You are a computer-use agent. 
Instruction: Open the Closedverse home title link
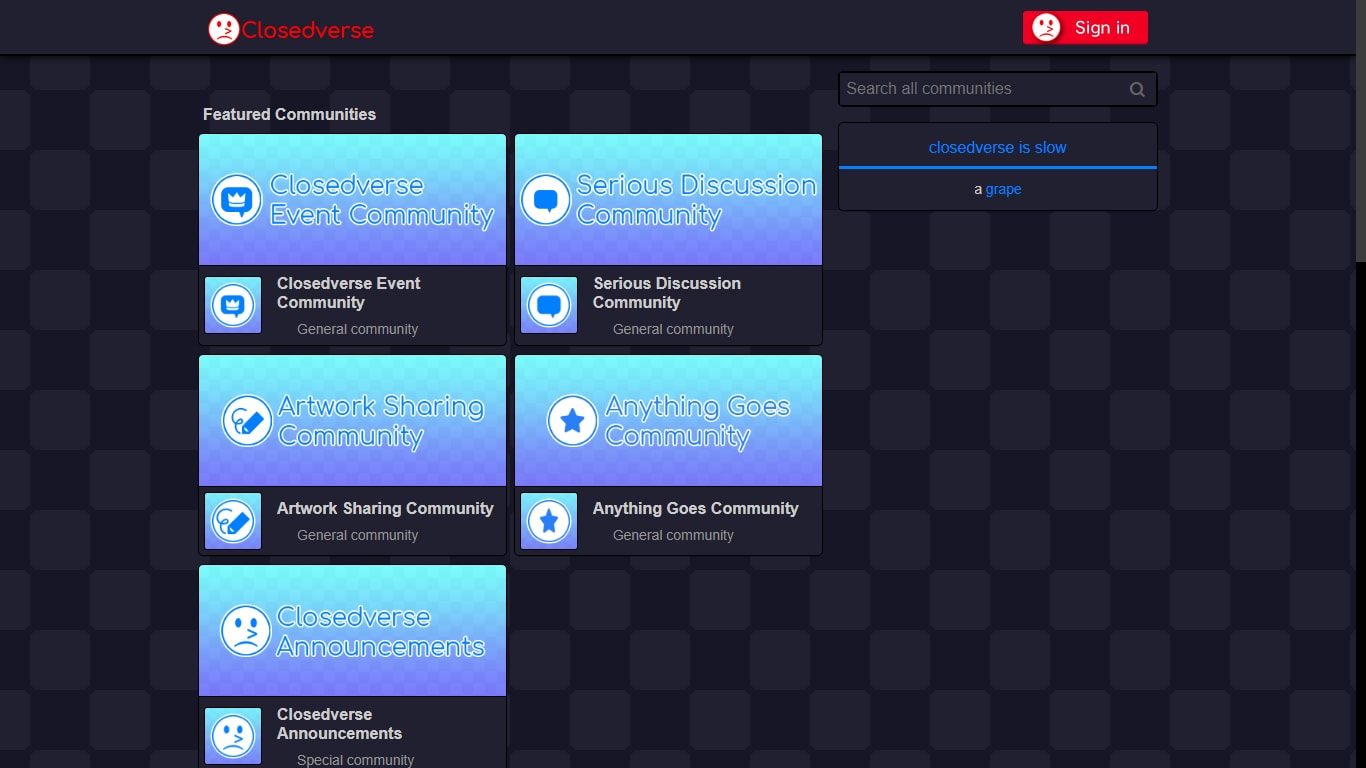click(308, 30)
